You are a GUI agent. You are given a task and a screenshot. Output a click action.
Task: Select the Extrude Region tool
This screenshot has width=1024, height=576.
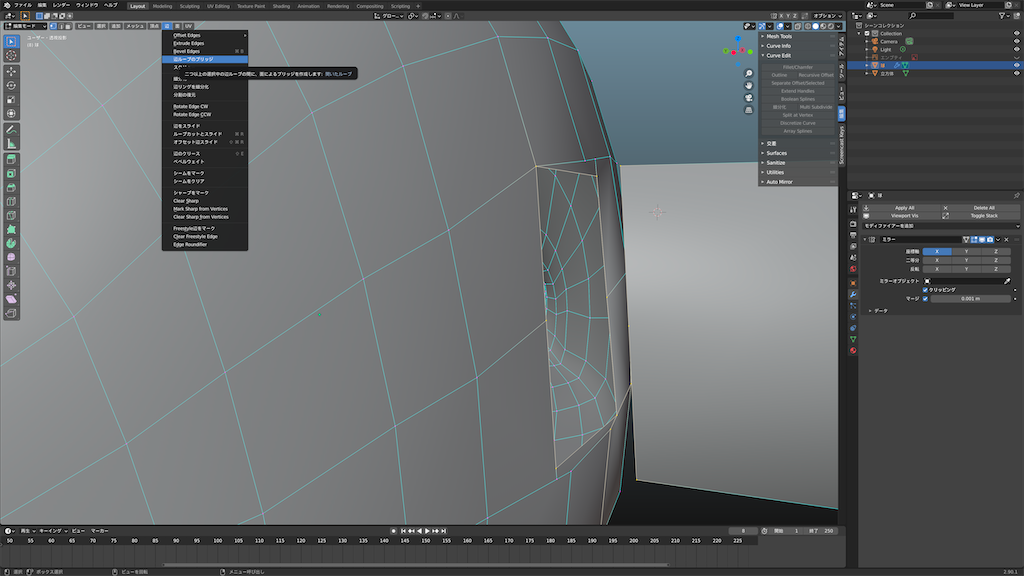[x=11, y=159]
